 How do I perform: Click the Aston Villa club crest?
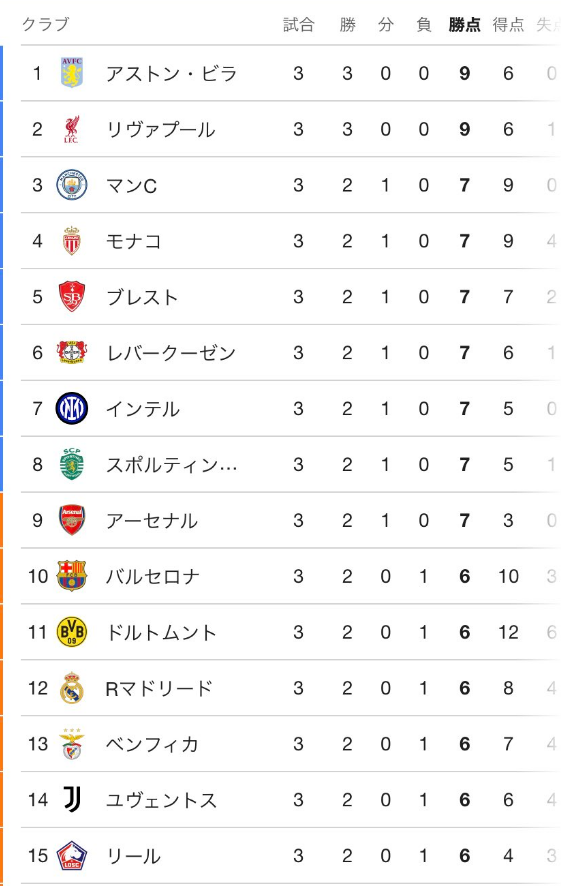[x=72, y=73]
